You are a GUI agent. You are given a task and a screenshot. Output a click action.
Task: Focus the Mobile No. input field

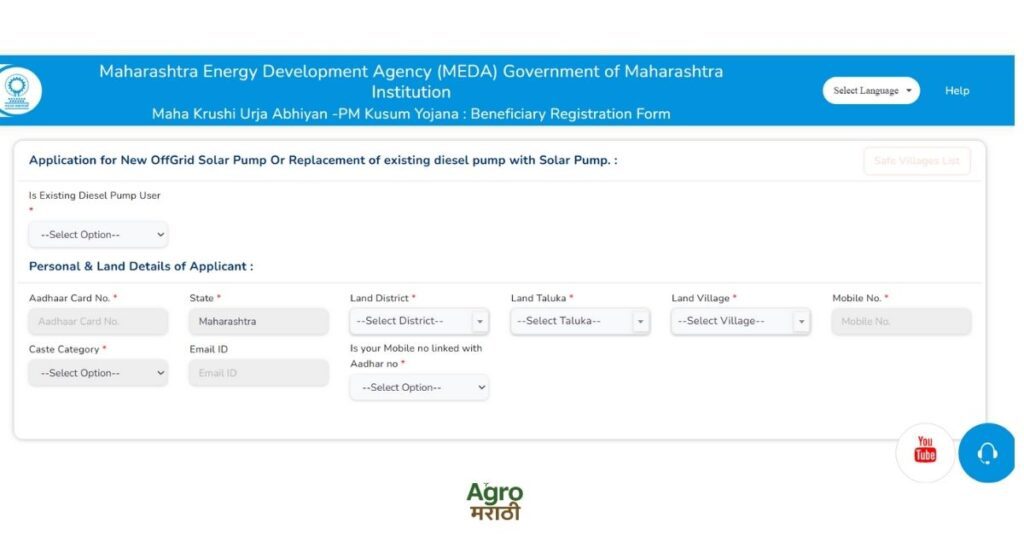[x=901, y=321]
